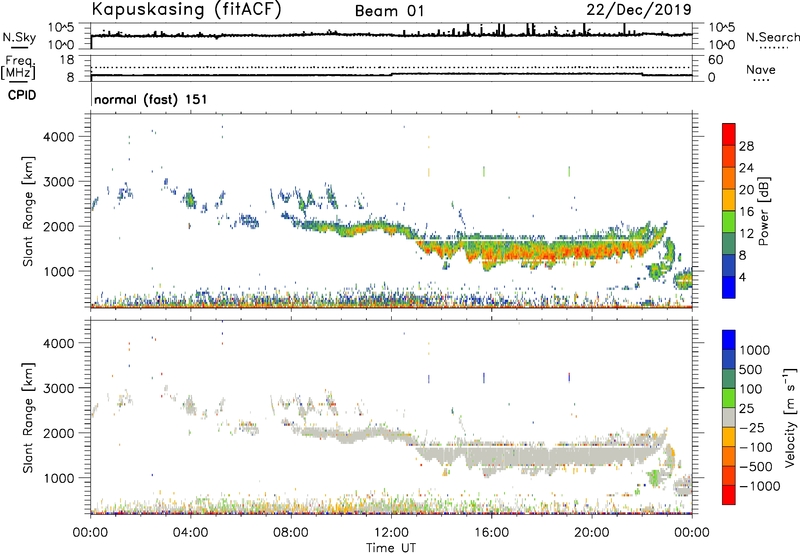
Task: Click the "28" value on the power colorbar
Action: tap(746, 146)
